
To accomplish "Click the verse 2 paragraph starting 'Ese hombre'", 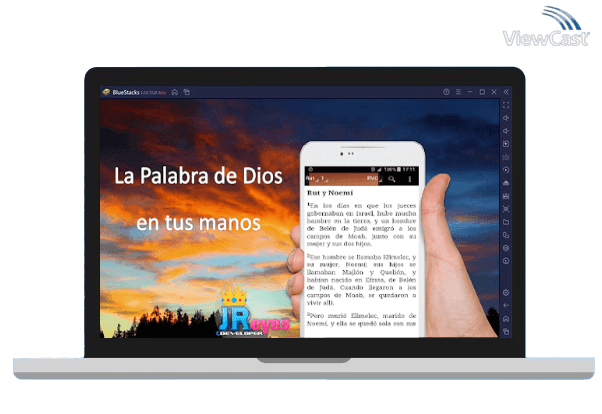I will click(x=361, y=280).
